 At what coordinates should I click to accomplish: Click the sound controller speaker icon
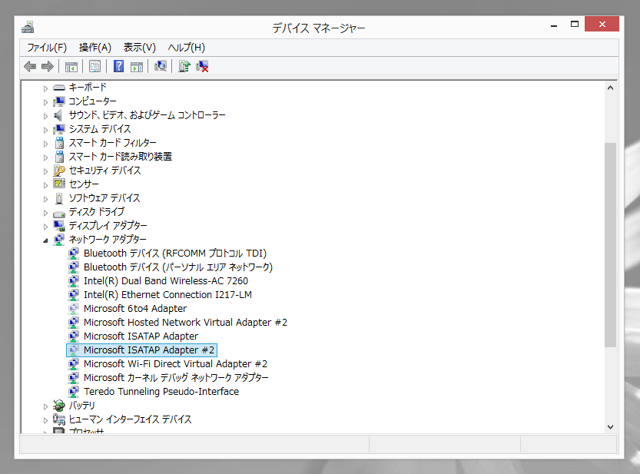(59, 115)
